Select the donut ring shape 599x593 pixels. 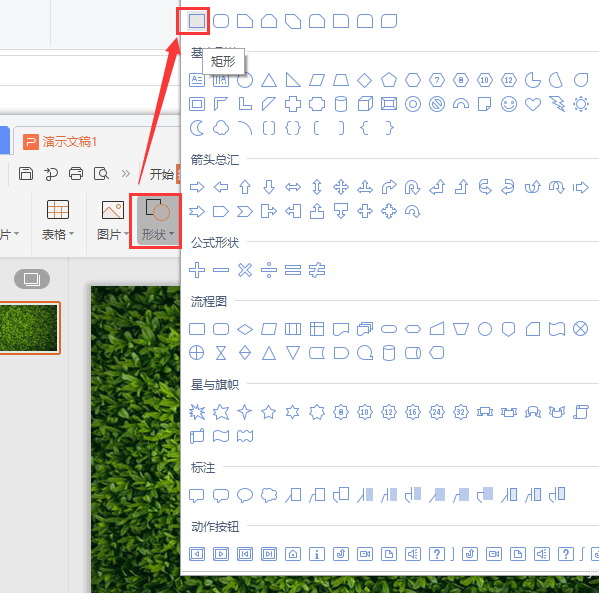coord(413,104)
